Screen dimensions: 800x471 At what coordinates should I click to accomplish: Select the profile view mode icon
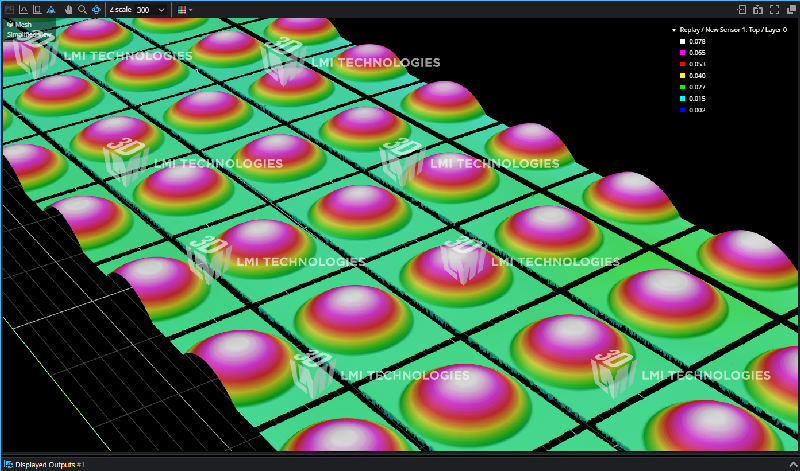point(23,10)
